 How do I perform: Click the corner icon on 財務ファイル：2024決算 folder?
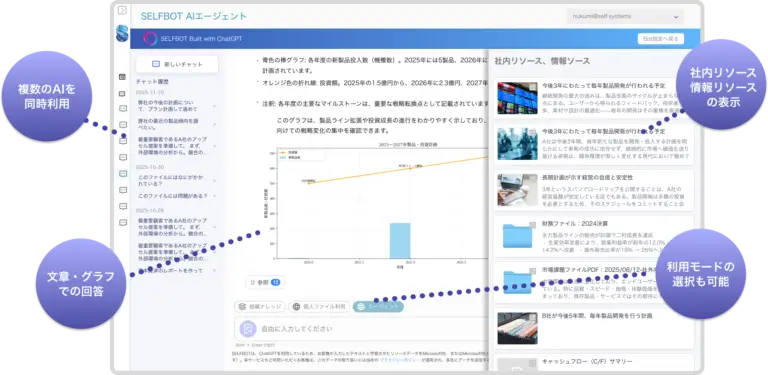tap(532, 225)
